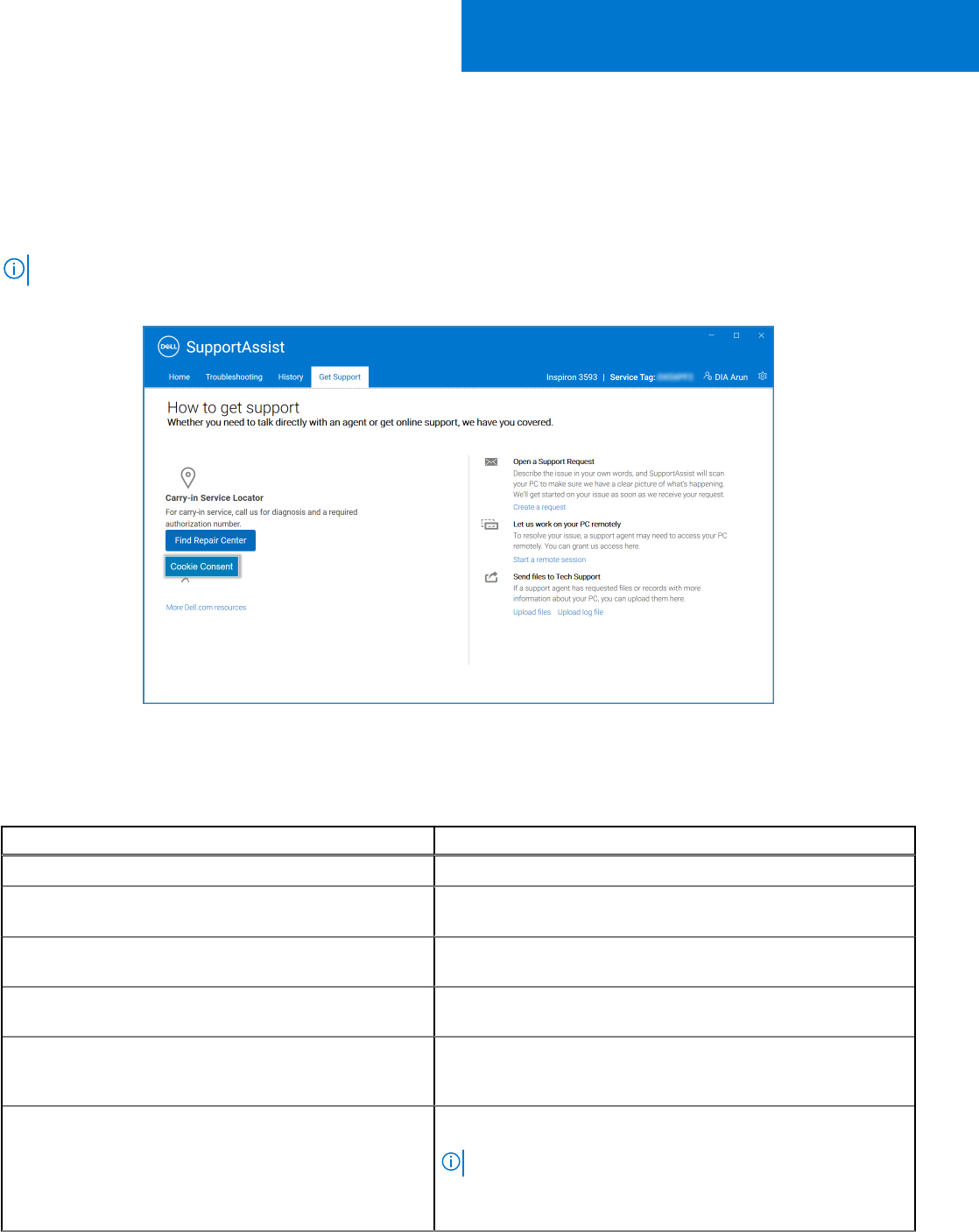Click the DIA Arun user name
Viewport: 979px width, 1232px height.
point(731,377)
